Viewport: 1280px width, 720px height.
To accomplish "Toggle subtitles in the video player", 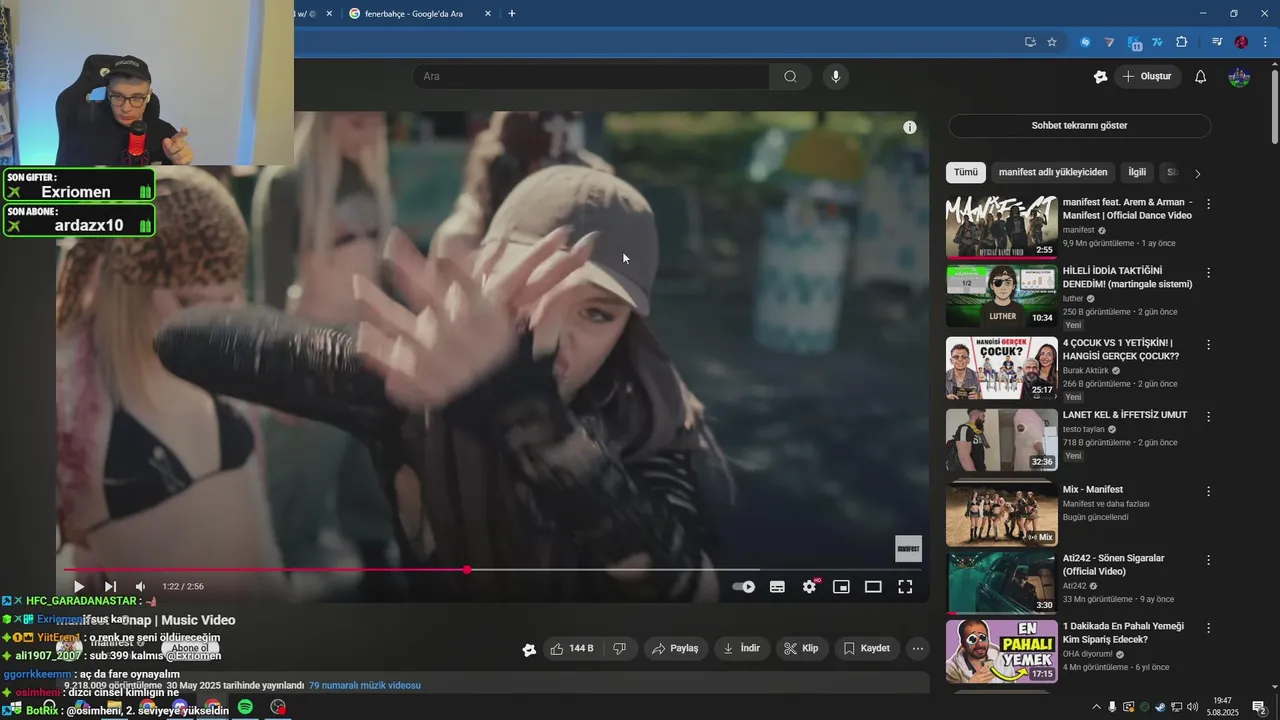I will pos(777,587).
